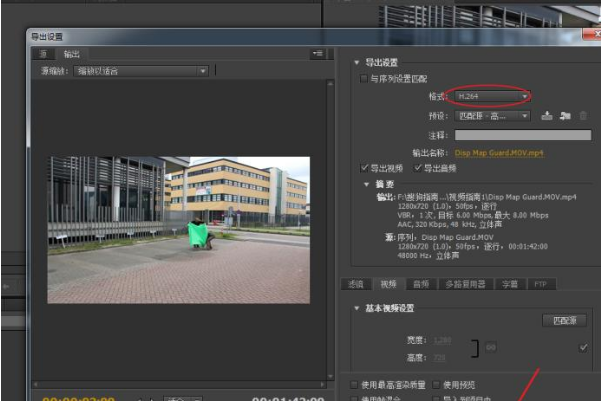Open the 格式 H.264 dropdown
This screenshot has width=602, height=401.
493,96
